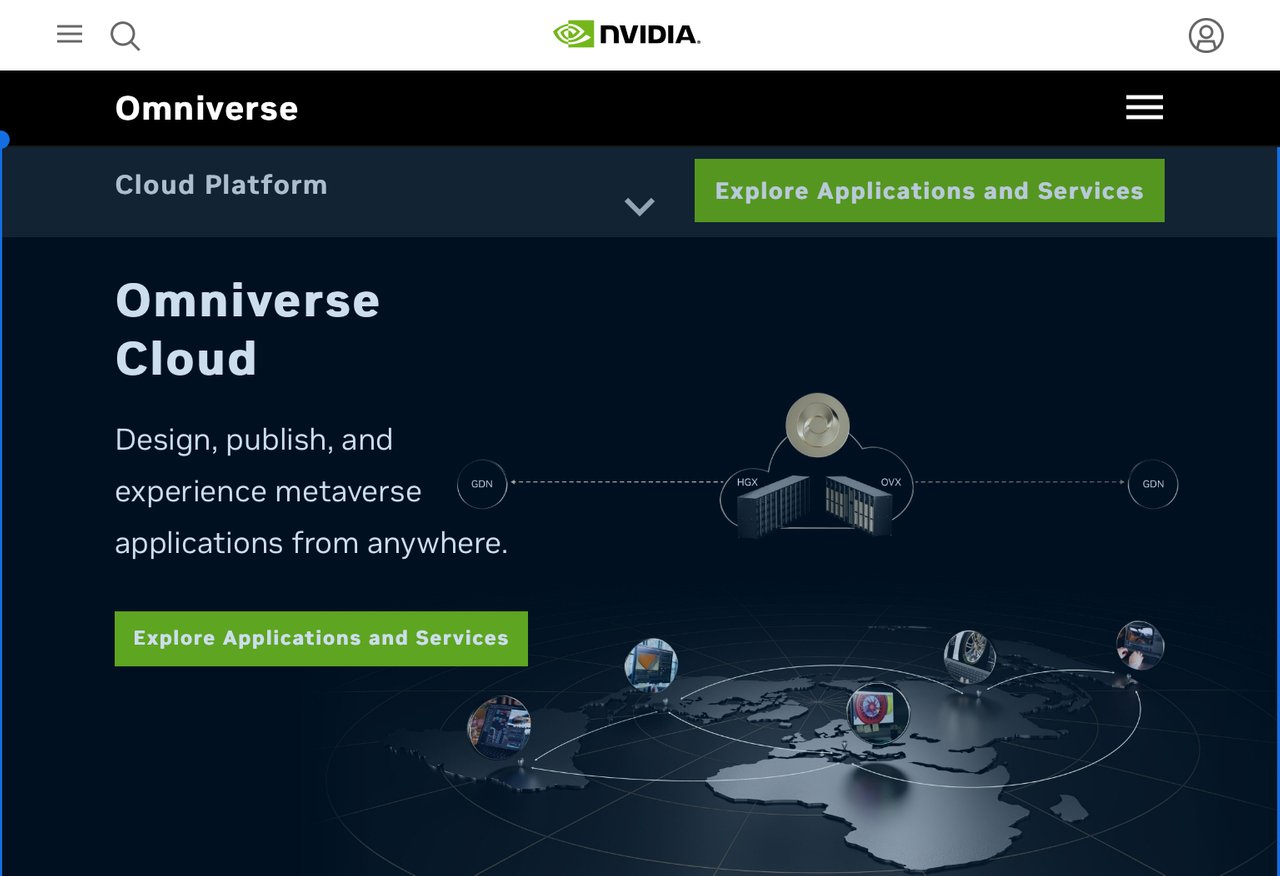1280x876 pixels.
Task: Open the Omniverse section hamburger menu
Action: [1144, 108]
